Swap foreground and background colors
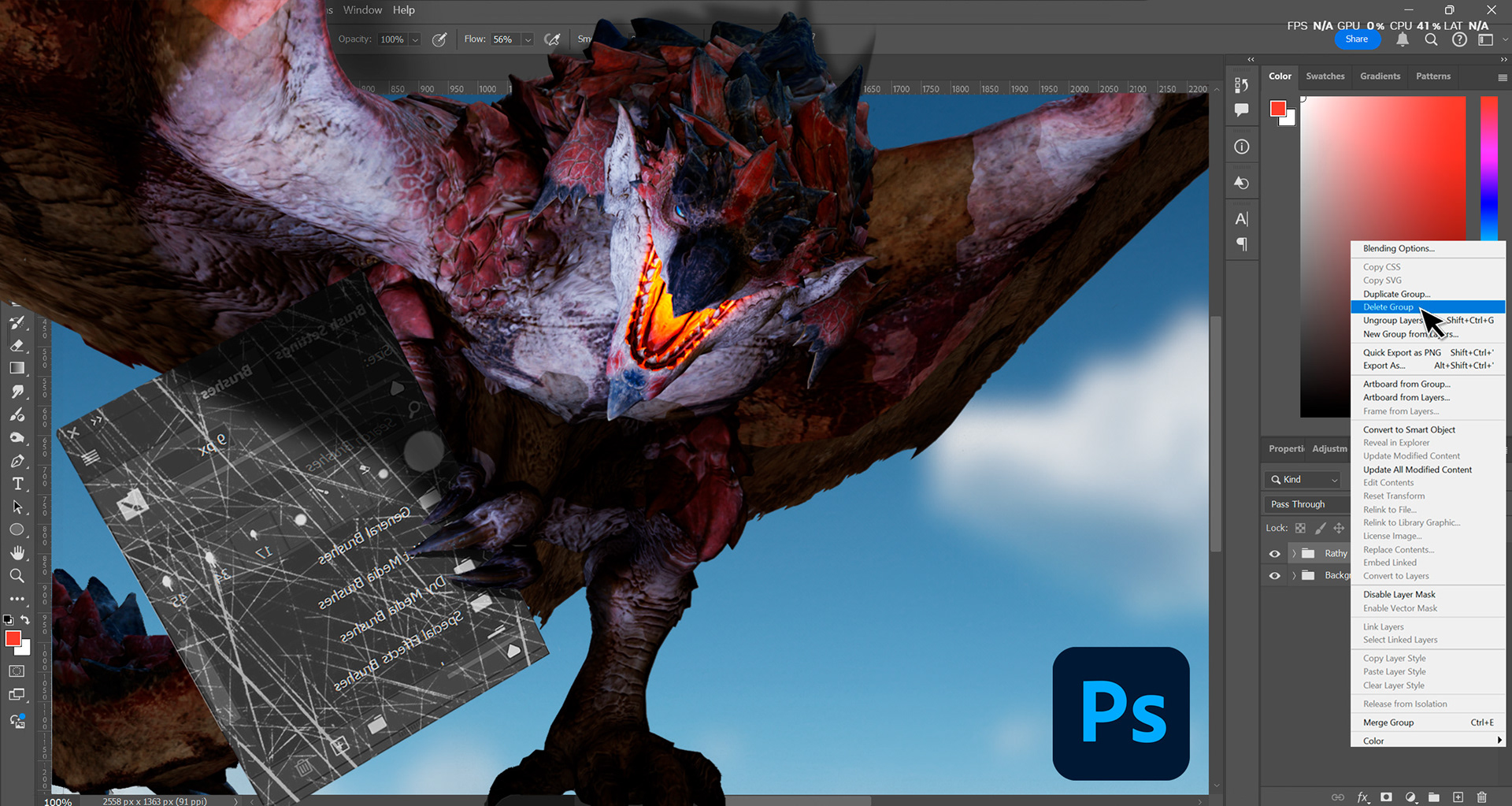 pyautogui.click(x=25, y=620)
